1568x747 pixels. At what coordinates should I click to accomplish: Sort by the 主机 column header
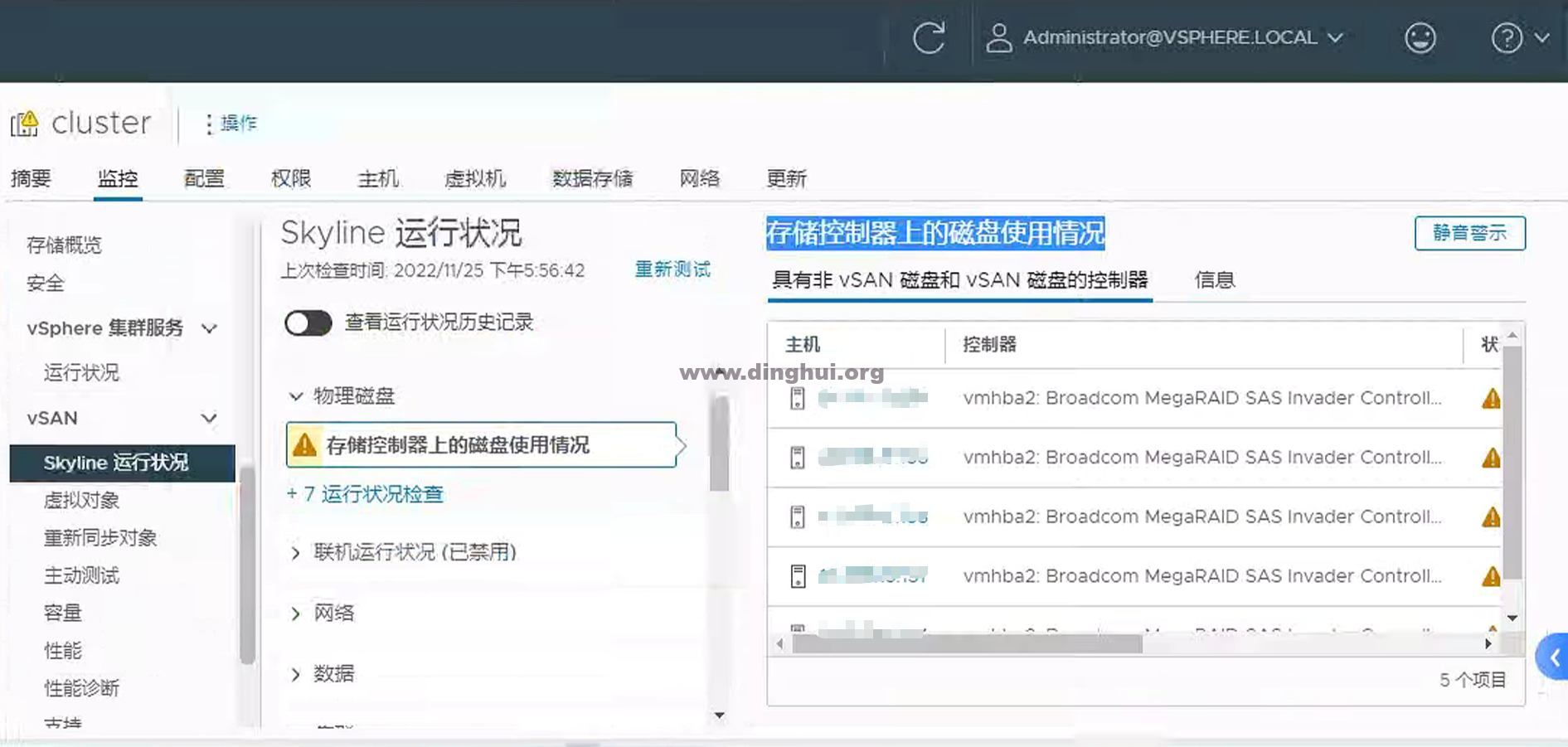point(803,345)
